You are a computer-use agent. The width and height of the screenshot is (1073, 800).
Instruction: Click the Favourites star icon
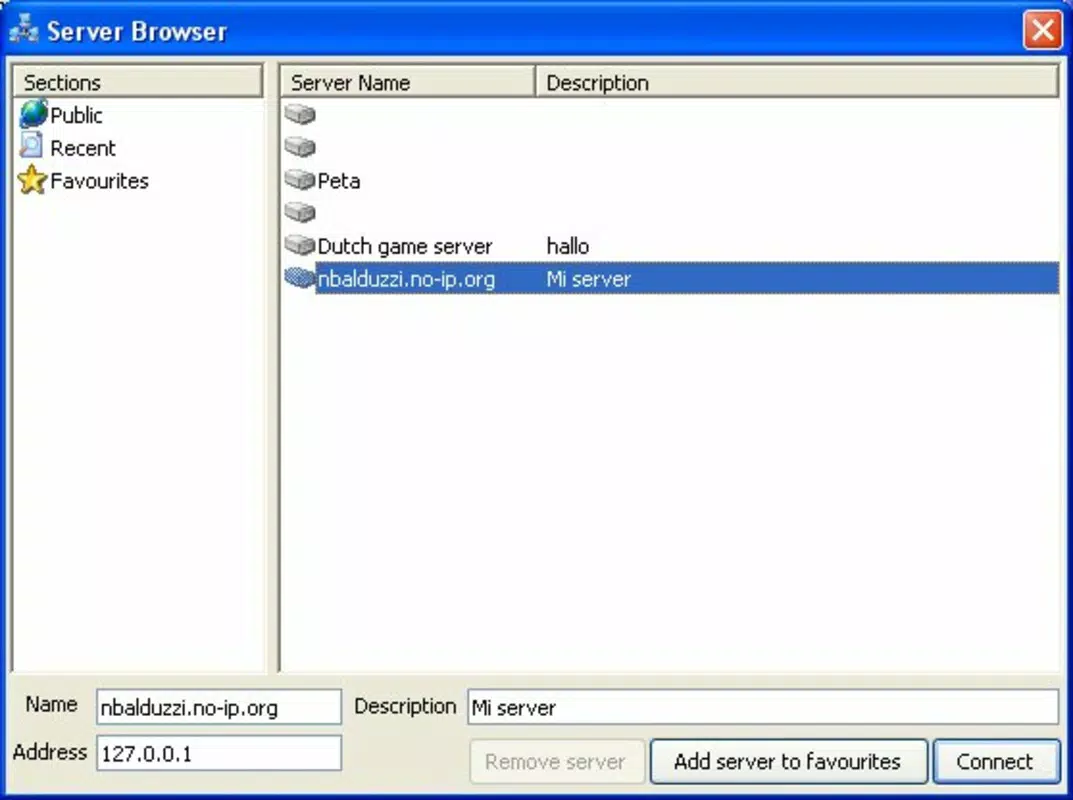click(x=31, y=180)
